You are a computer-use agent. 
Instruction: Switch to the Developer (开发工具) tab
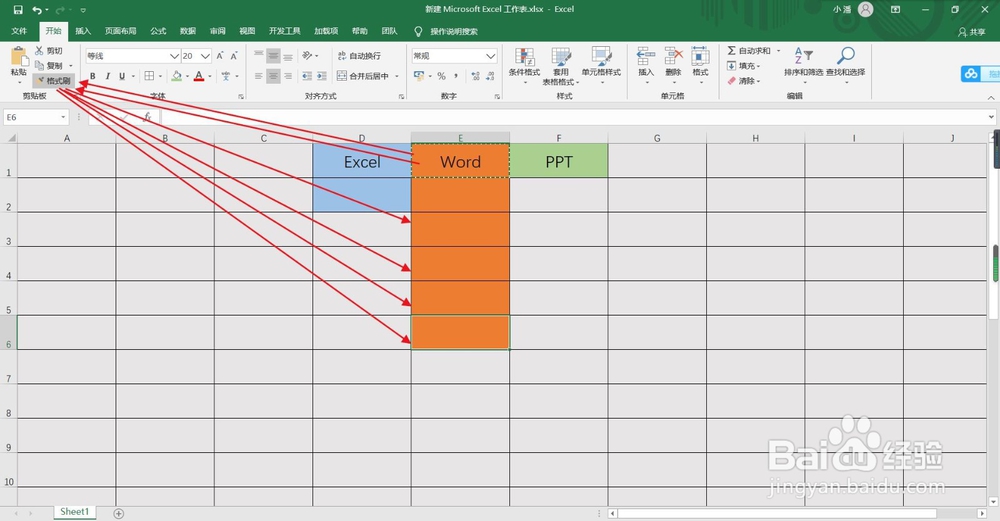284,31
